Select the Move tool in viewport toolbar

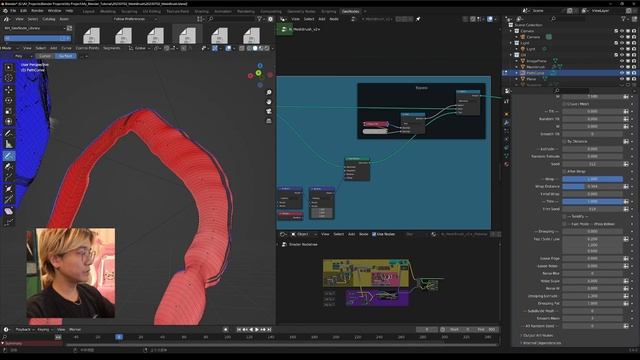pos(9,90)
